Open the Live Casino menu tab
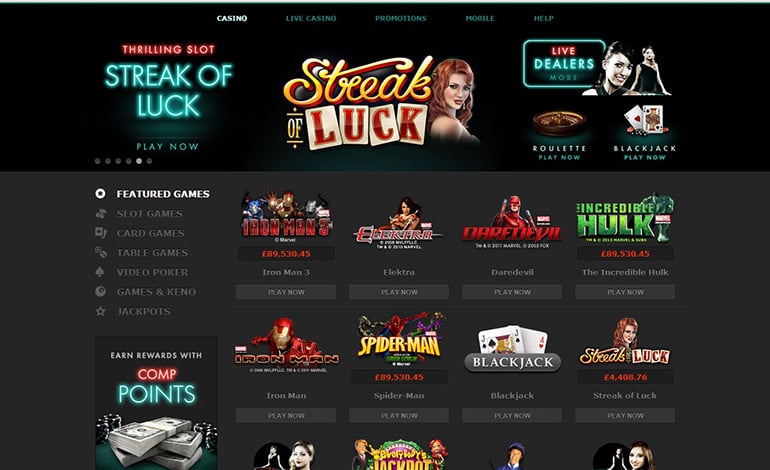Screen dimensions: 770x470 [311, 18]
